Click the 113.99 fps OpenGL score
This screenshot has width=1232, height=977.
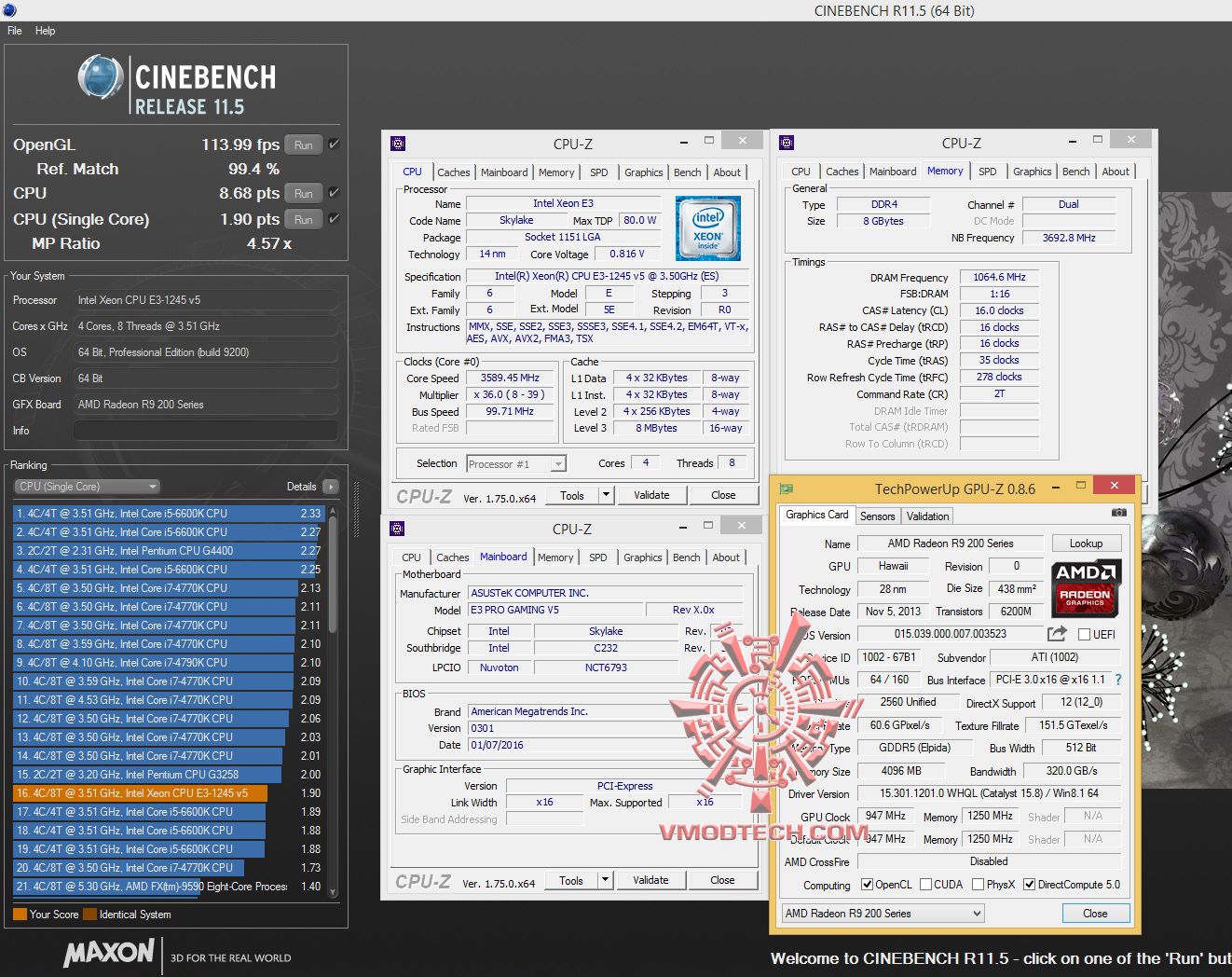tap(240, 144)
